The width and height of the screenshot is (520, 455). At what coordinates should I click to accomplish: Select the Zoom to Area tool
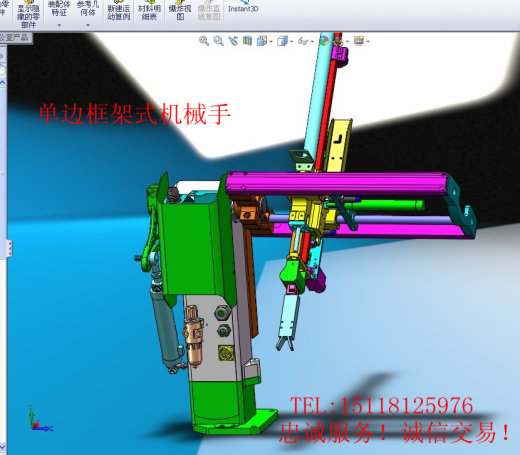click(219, 41)
